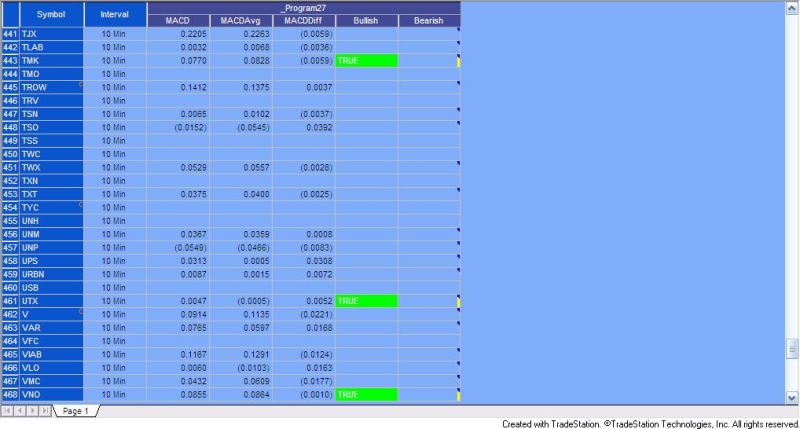Click the Bearish column header
Image resolution: width=800 pixels, height=429 pixels.
pos(429,21)
